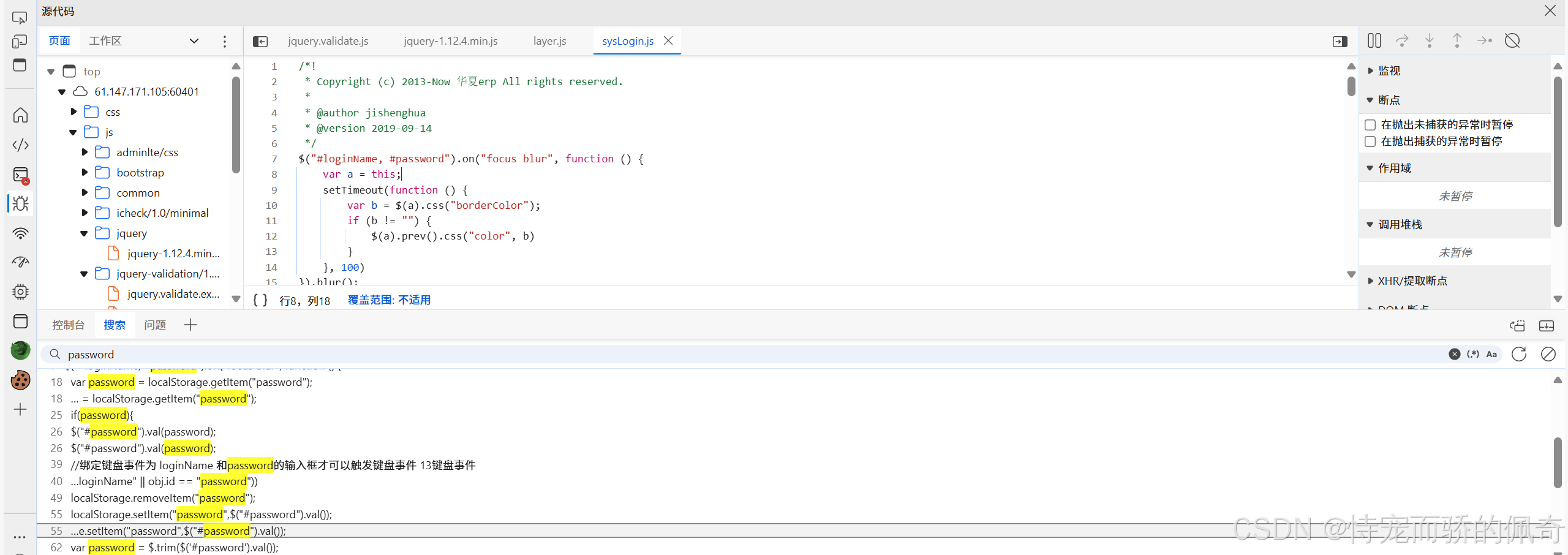
Task: Click the inspect element selector icon
Action: (20, 18)
